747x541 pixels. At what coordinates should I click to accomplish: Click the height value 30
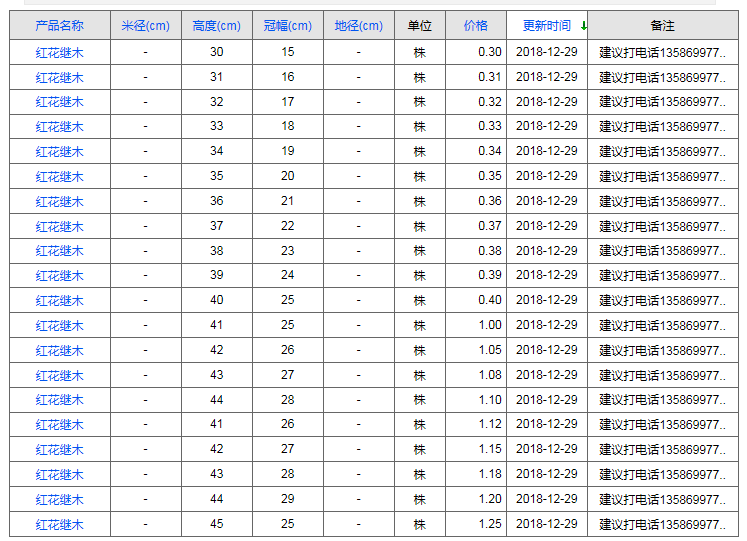click(216, 52)
